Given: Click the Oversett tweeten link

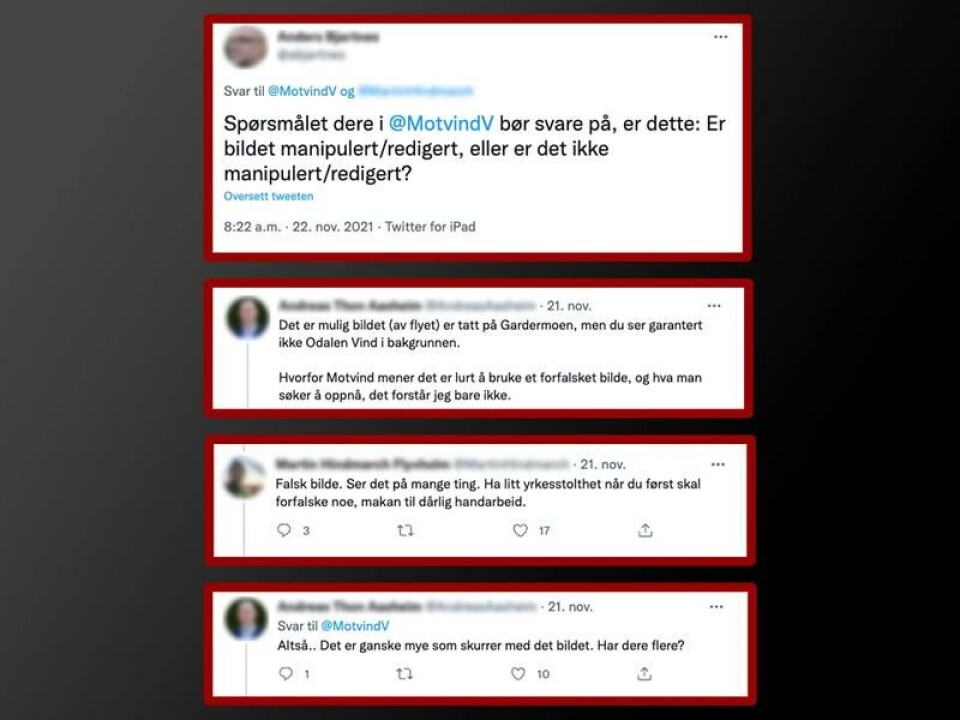Looking at the screenshot, I should click(x=268, y=197).
